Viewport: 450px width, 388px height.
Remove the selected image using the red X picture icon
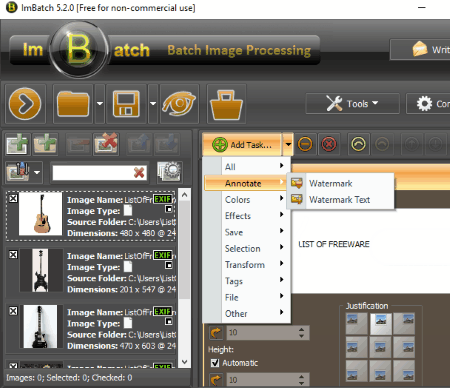click(x=106, y=144)
